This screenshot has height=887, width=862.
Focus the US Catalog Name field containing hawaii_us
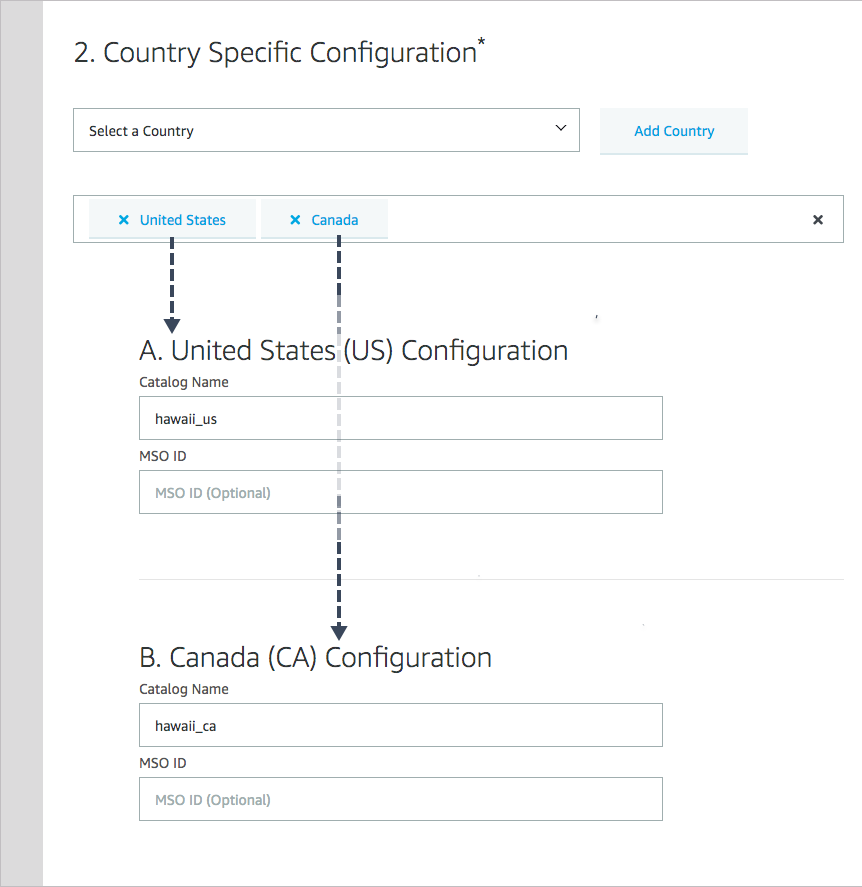[x=400, y=418]
